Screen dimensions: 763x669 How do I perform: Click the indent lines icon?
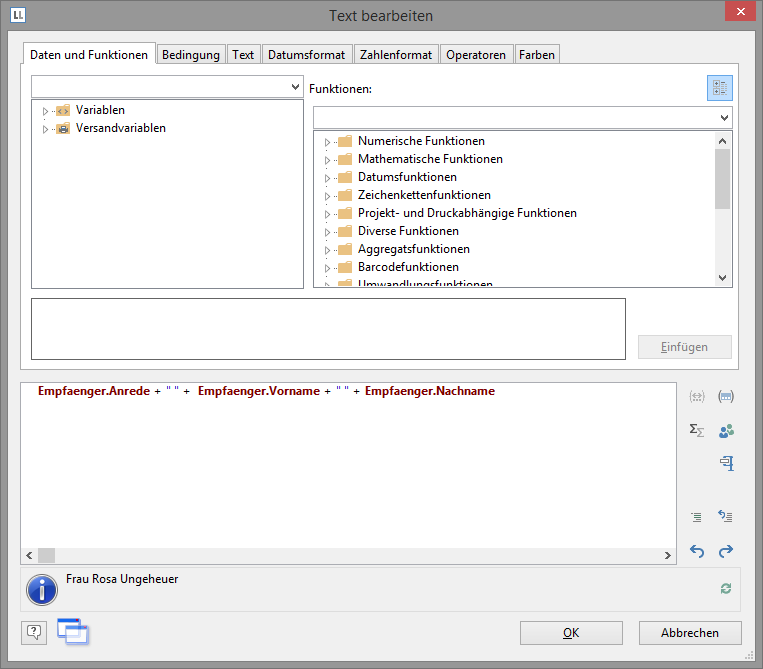click(x=697, y=517)
